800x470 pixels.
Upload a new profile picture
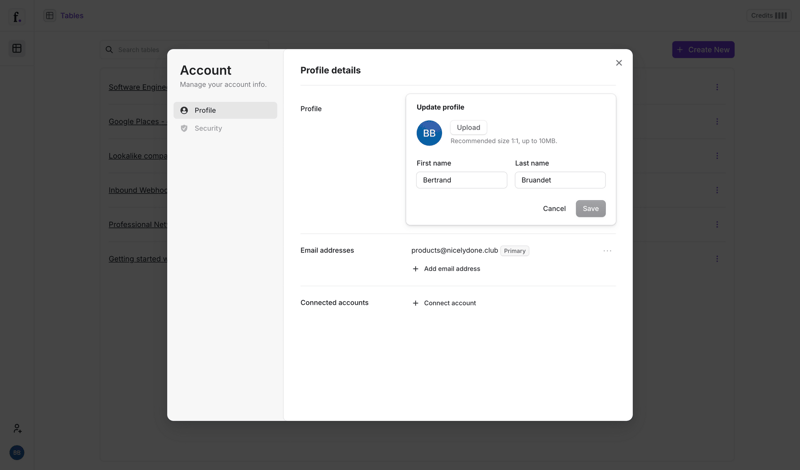468,128
